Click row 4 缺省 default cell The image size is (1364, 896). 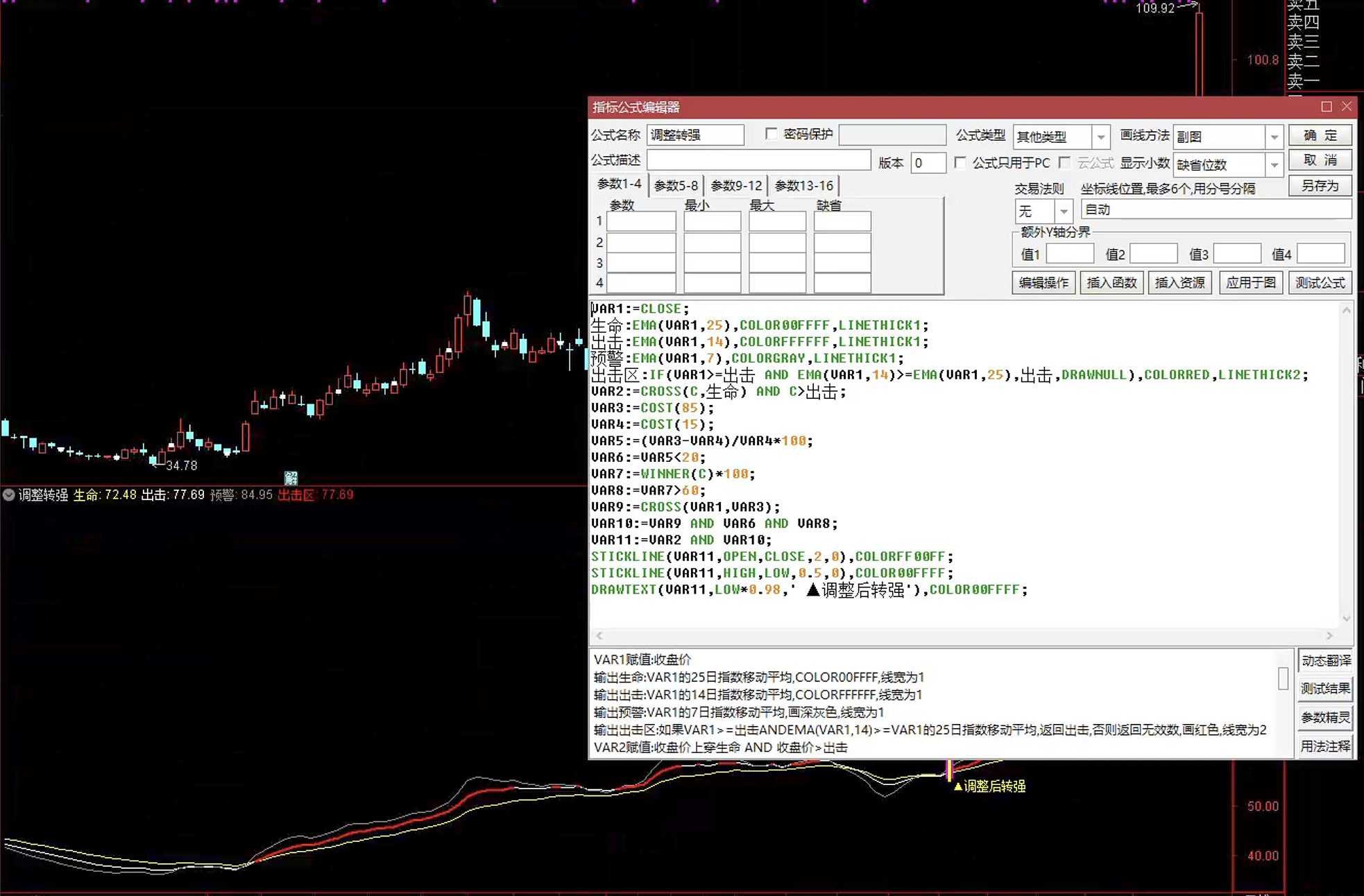(842, 283)
